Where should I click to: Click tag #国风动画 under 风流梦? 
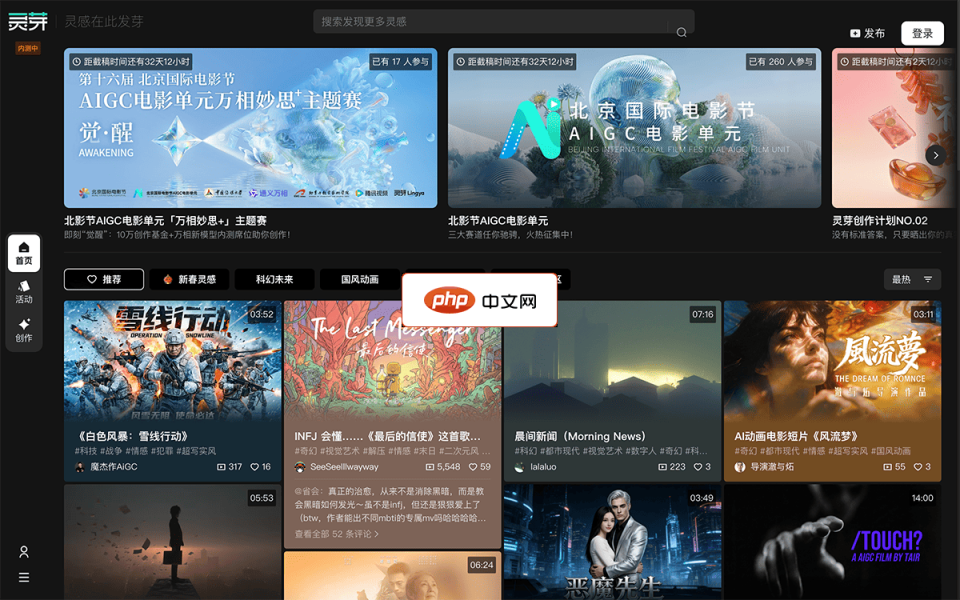pos(891,451)
